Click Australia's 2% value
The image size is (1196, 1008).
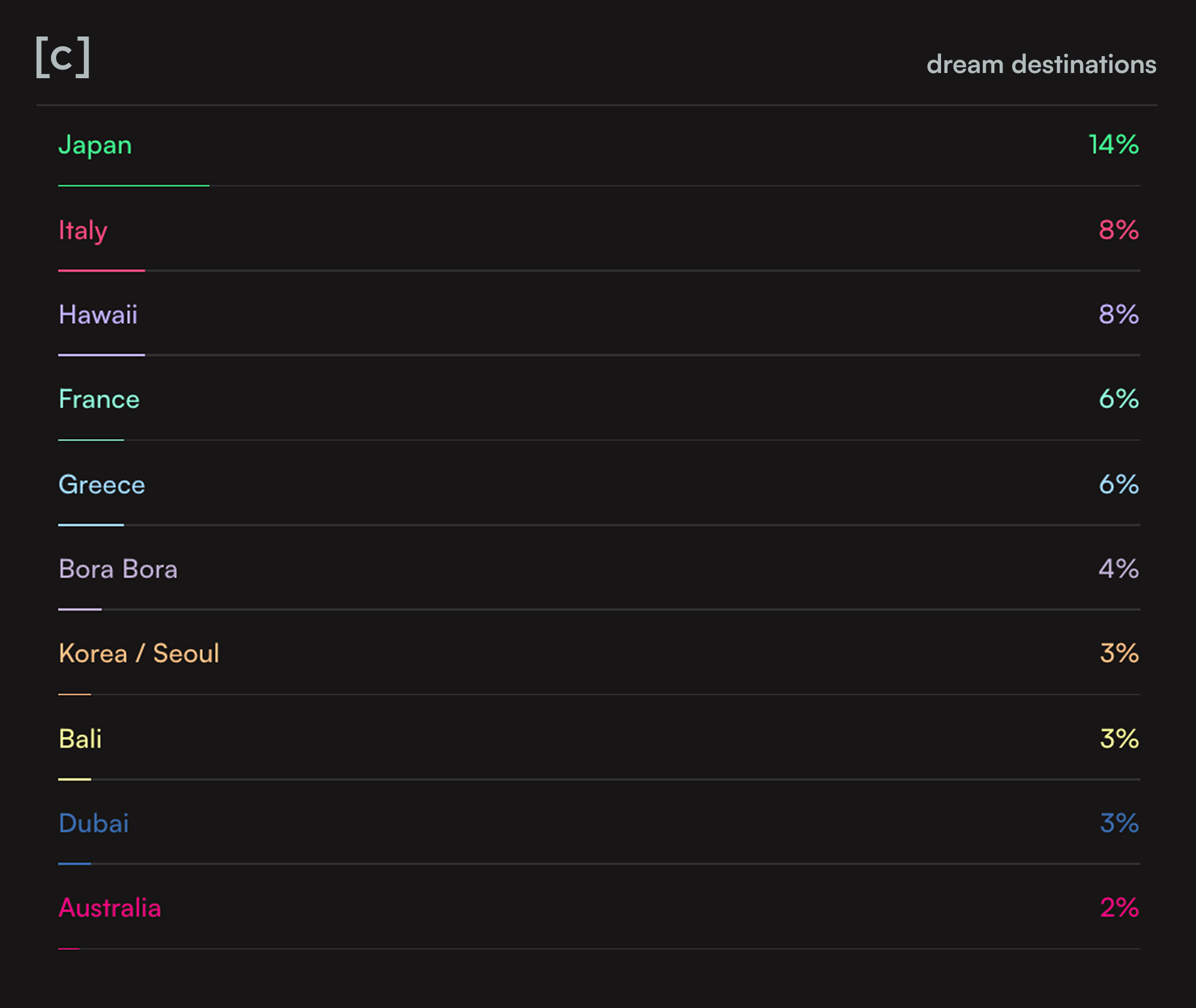point(1119,908)
